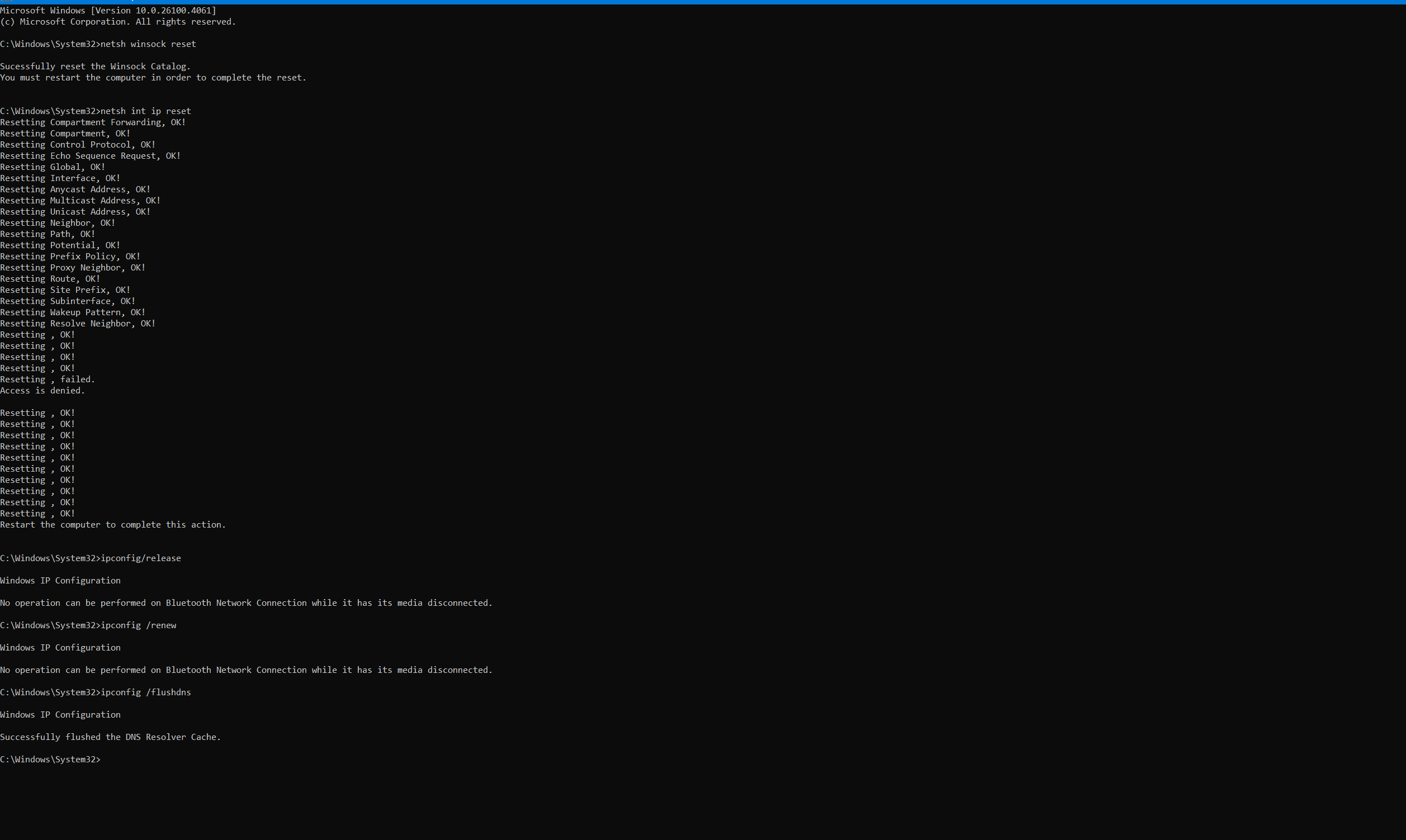This screenshot has width=1406, height=840.
Task: Click the 'Access is denied.' error line
Action: (x=42, y=391)
